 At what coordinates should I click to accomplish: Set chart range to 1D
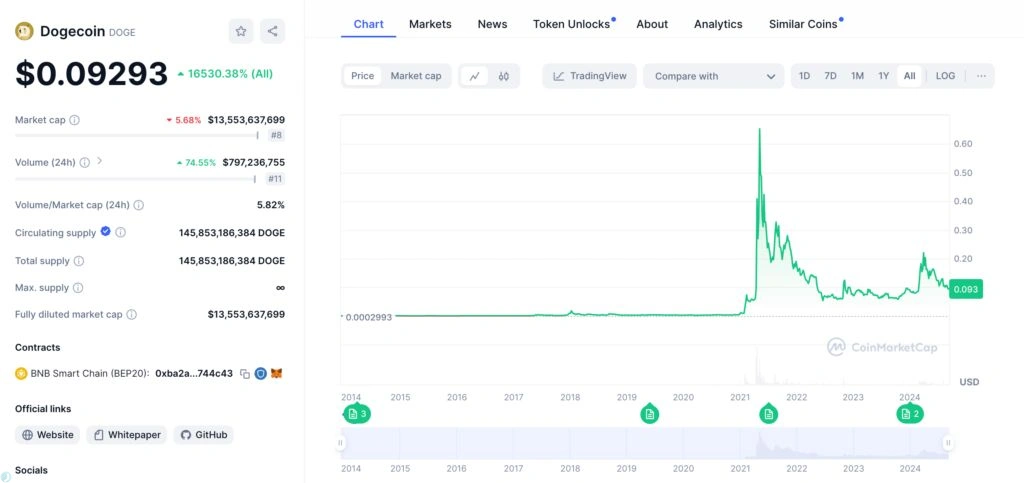pos(805,76)
